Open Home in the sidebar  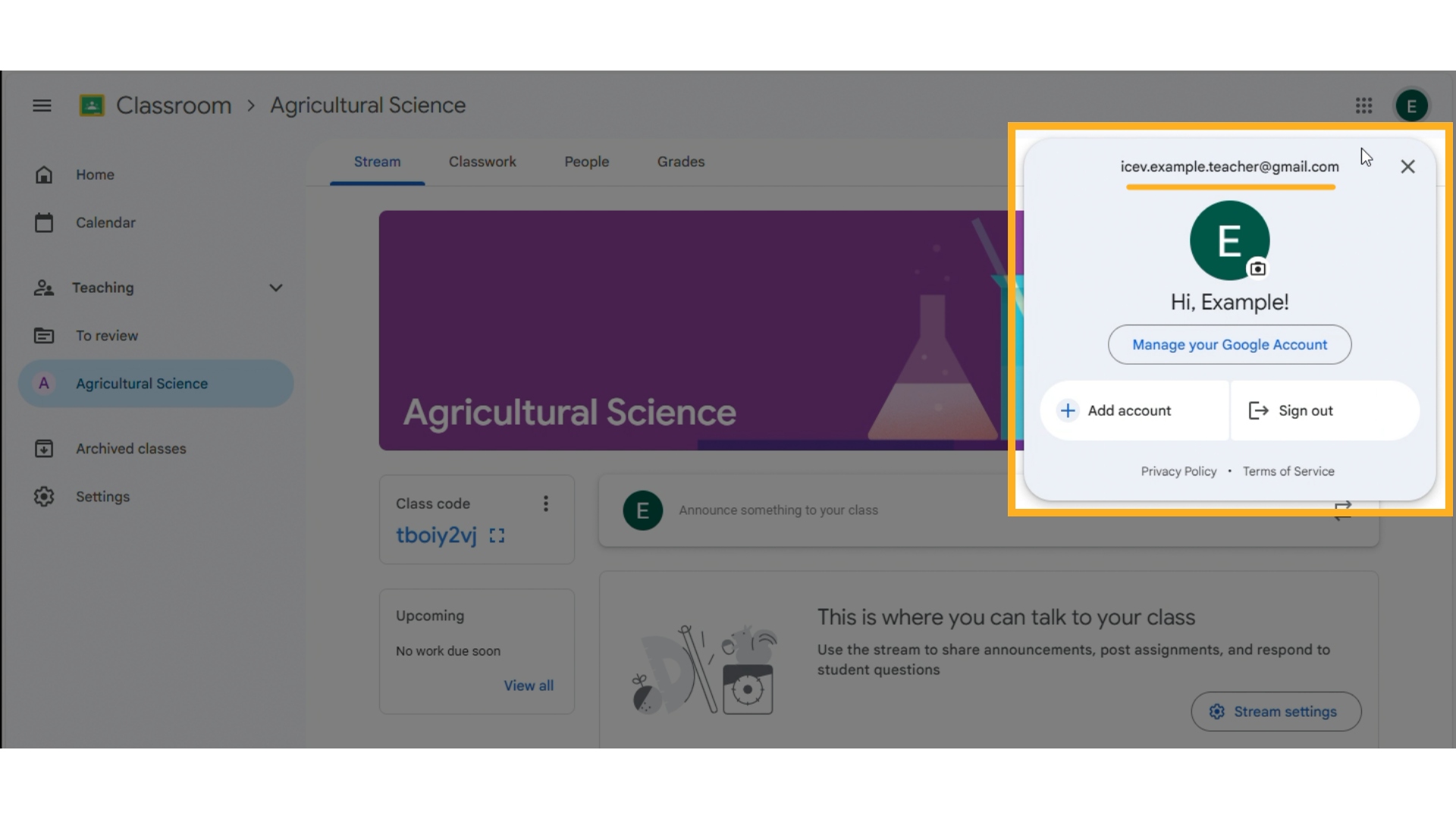tap(155, 174)
